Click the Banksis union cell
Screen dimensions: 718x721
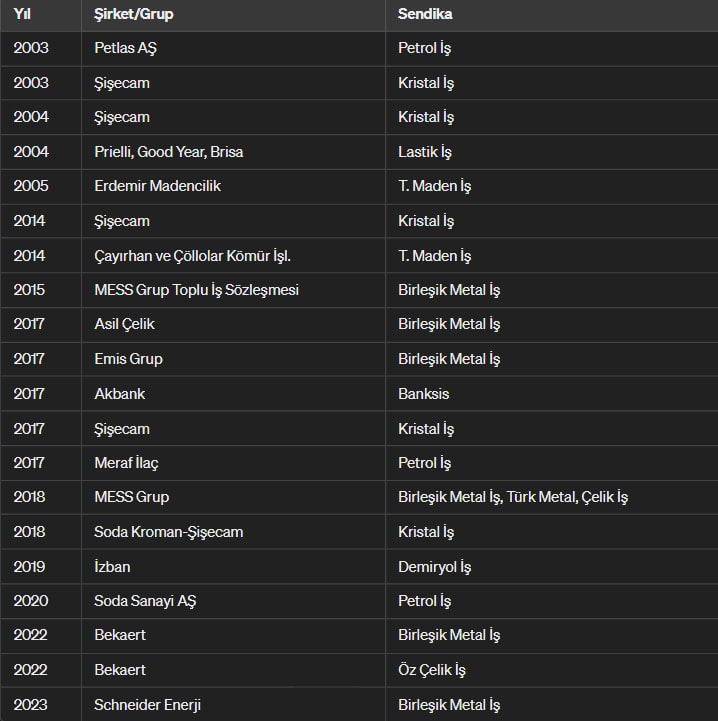(x=424, y=394)
